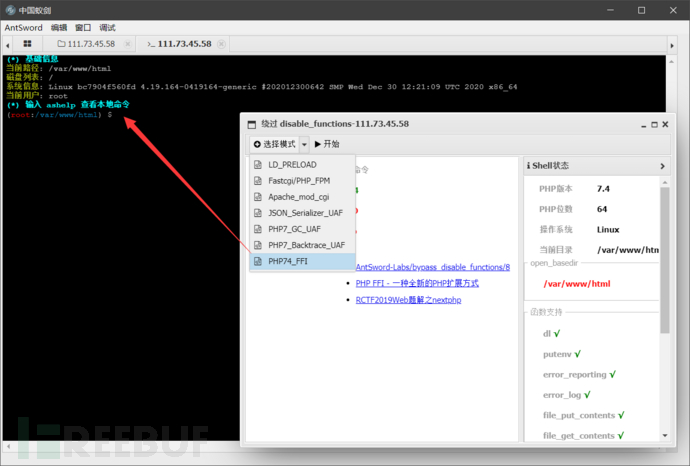
Task: Click the 操作系统 Linux value
Action: pos(608,230)
